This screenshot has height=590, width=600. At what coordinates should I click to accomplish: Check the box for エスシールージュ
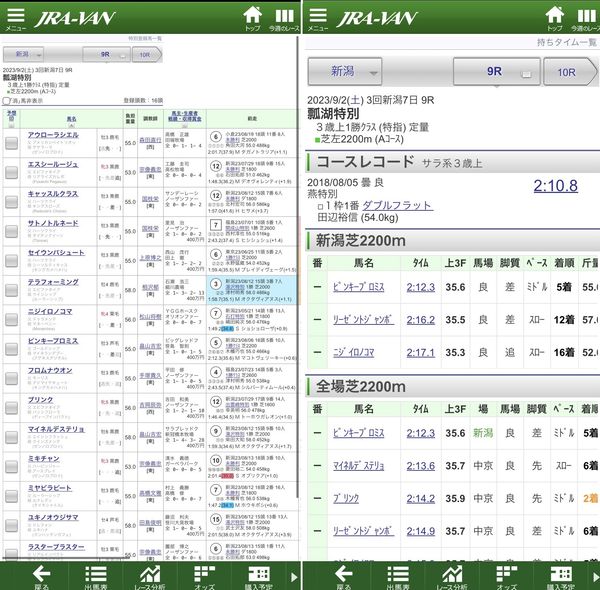tap(11, 173)
